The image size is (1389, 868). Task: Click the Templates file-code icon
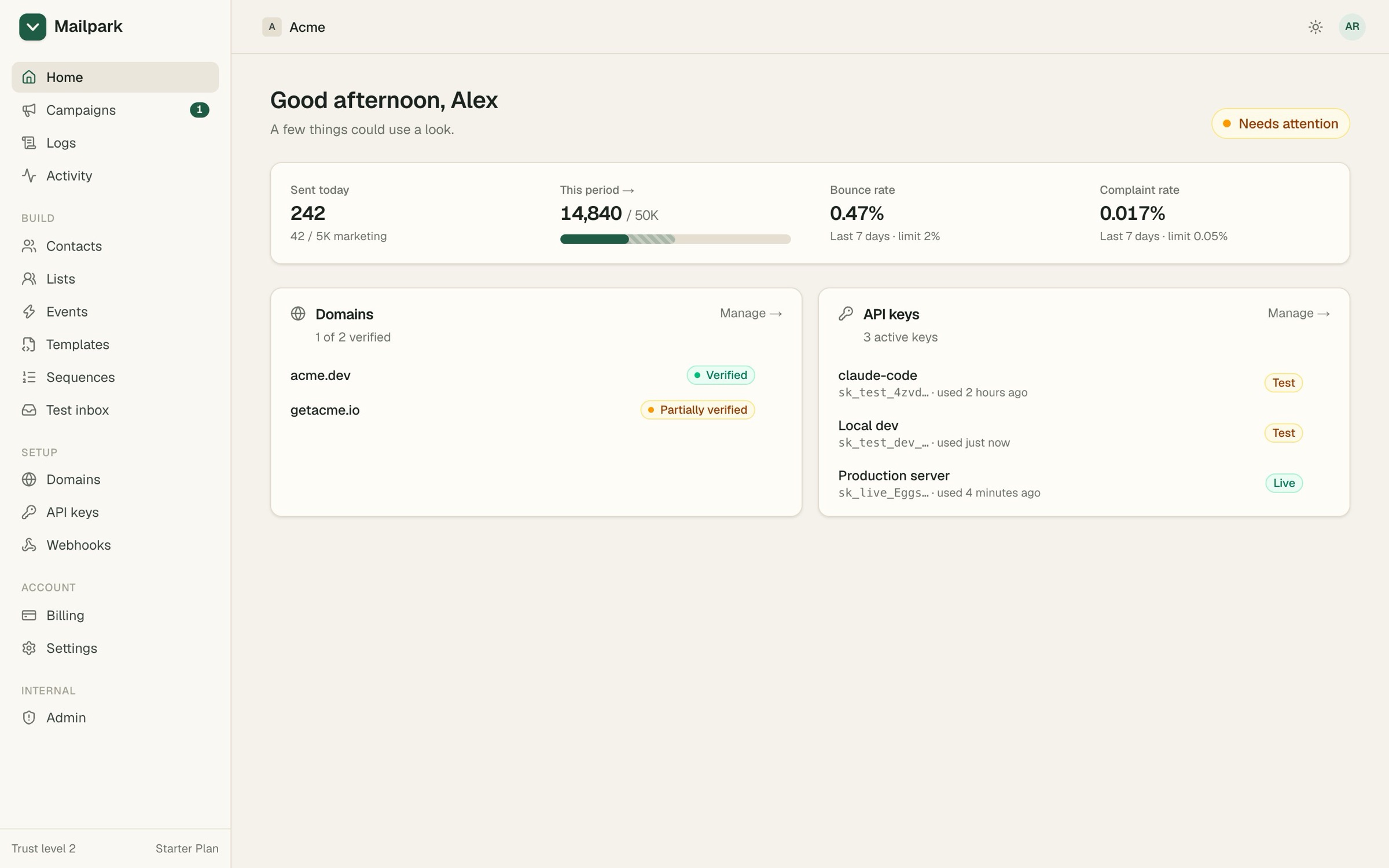click(x=29, y=344)
